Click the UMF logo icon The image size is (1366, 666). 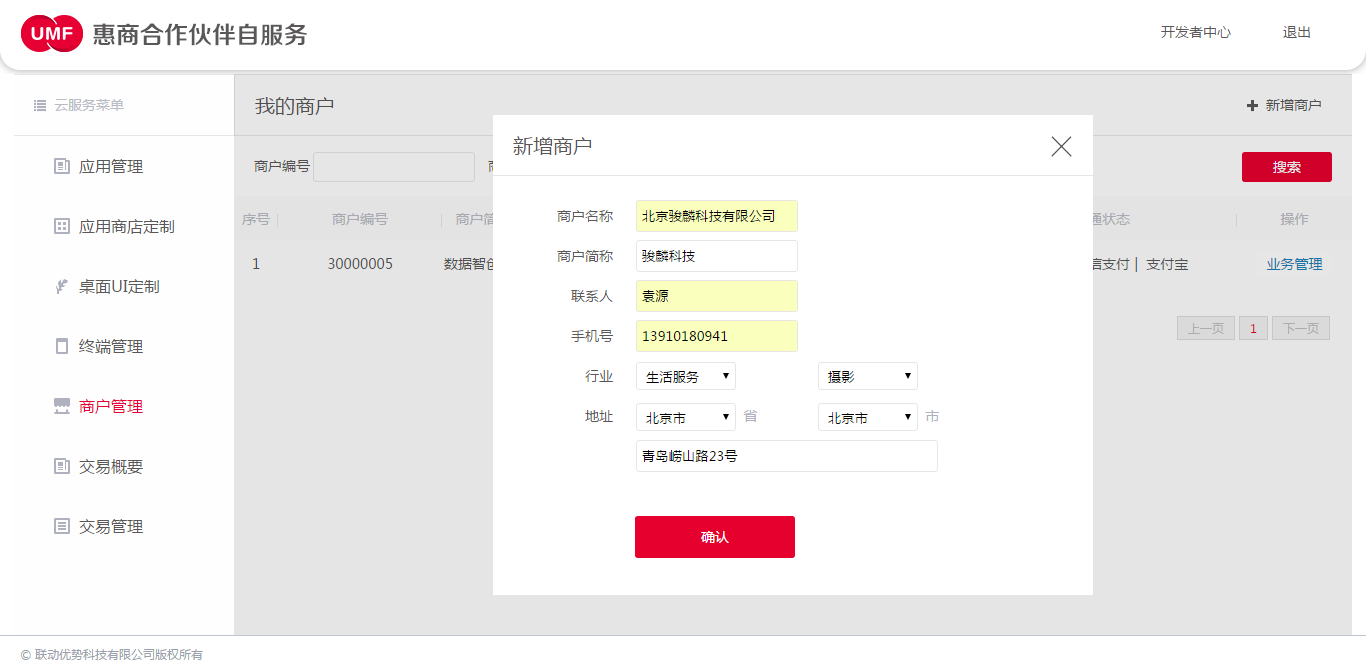[52, 34]
